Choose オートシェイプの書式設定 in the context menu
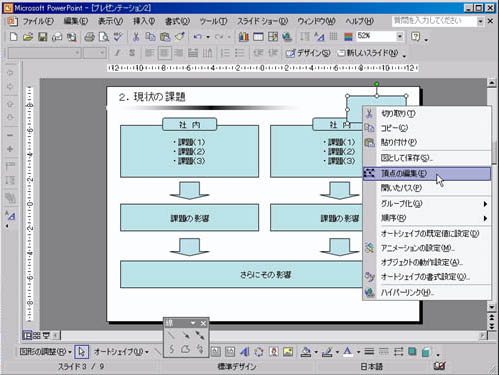The width and height of the screenshot is (499, 375). pos(427,277)
